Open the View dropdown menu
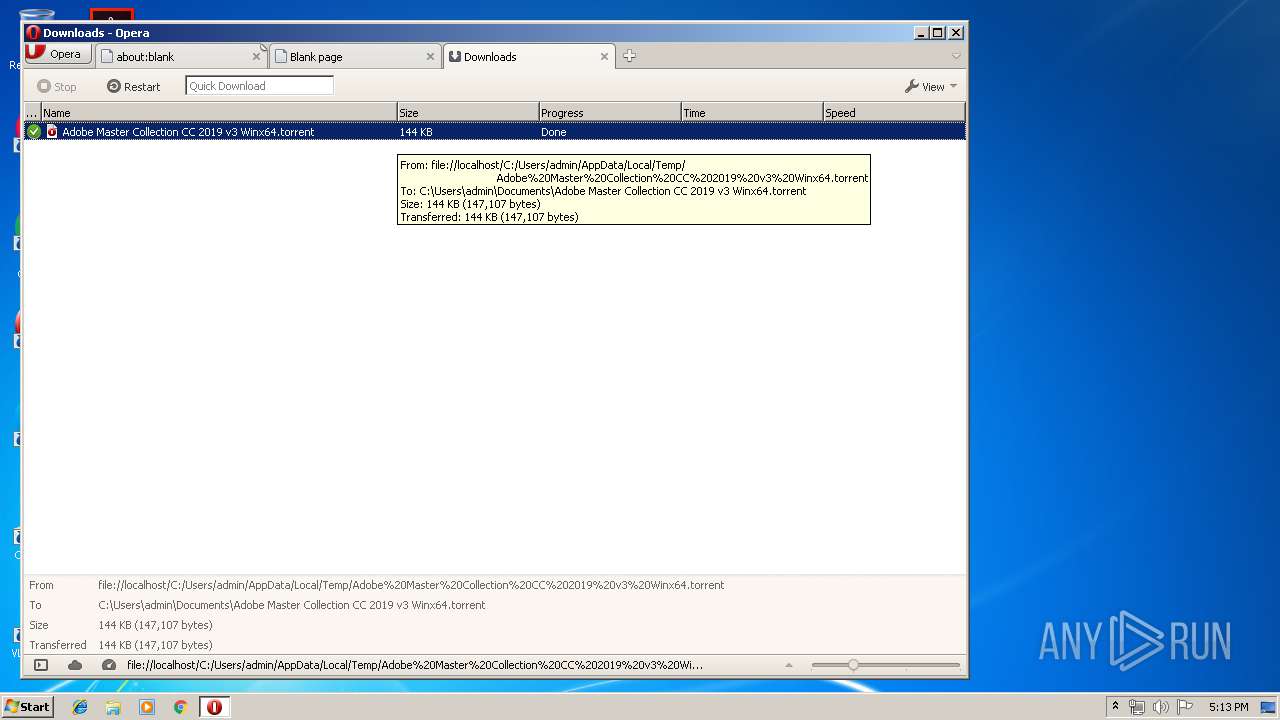 coord(931,86)
